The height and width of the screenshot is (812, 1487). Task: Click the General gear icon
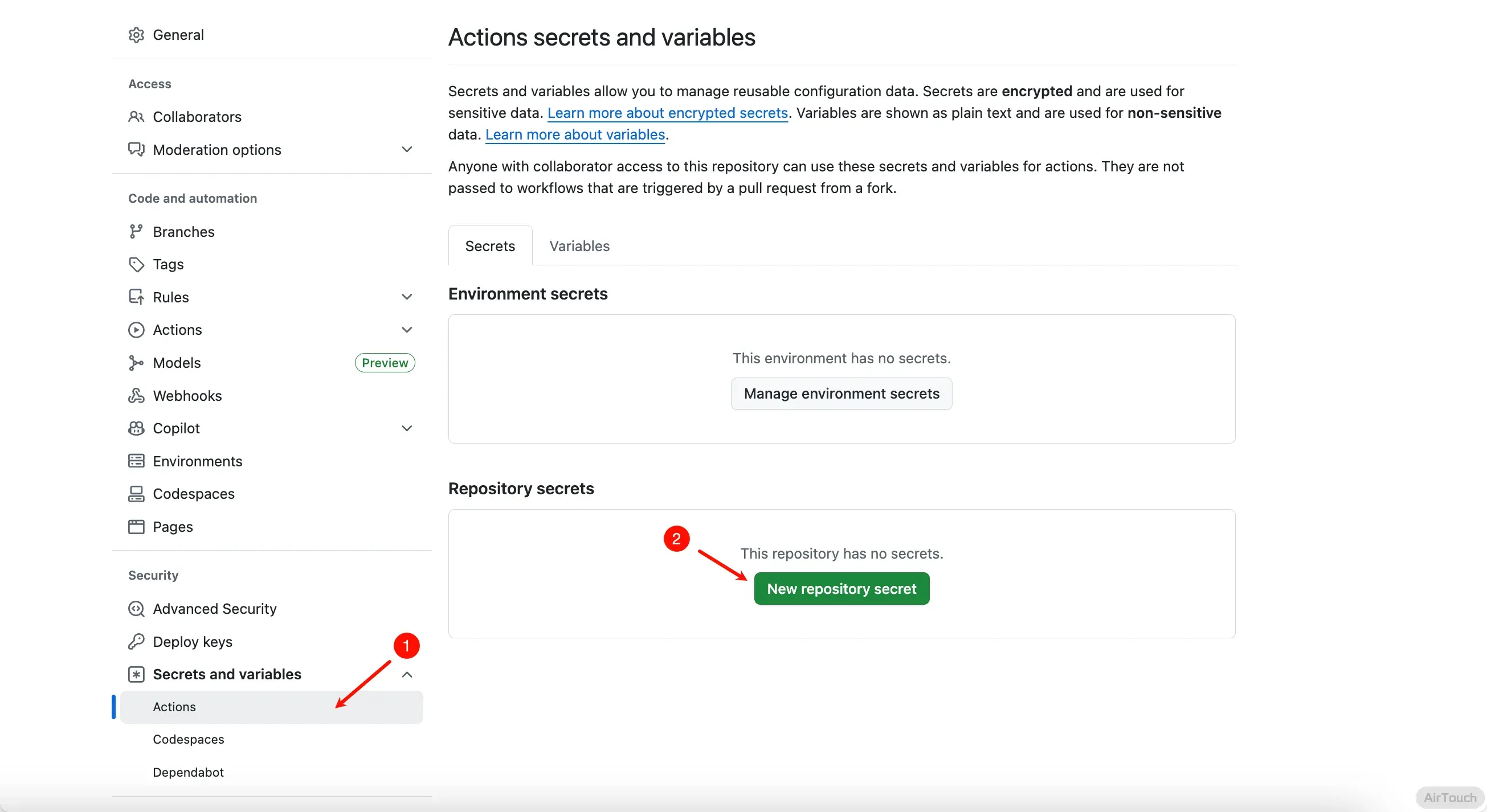[x=136, y=35]
